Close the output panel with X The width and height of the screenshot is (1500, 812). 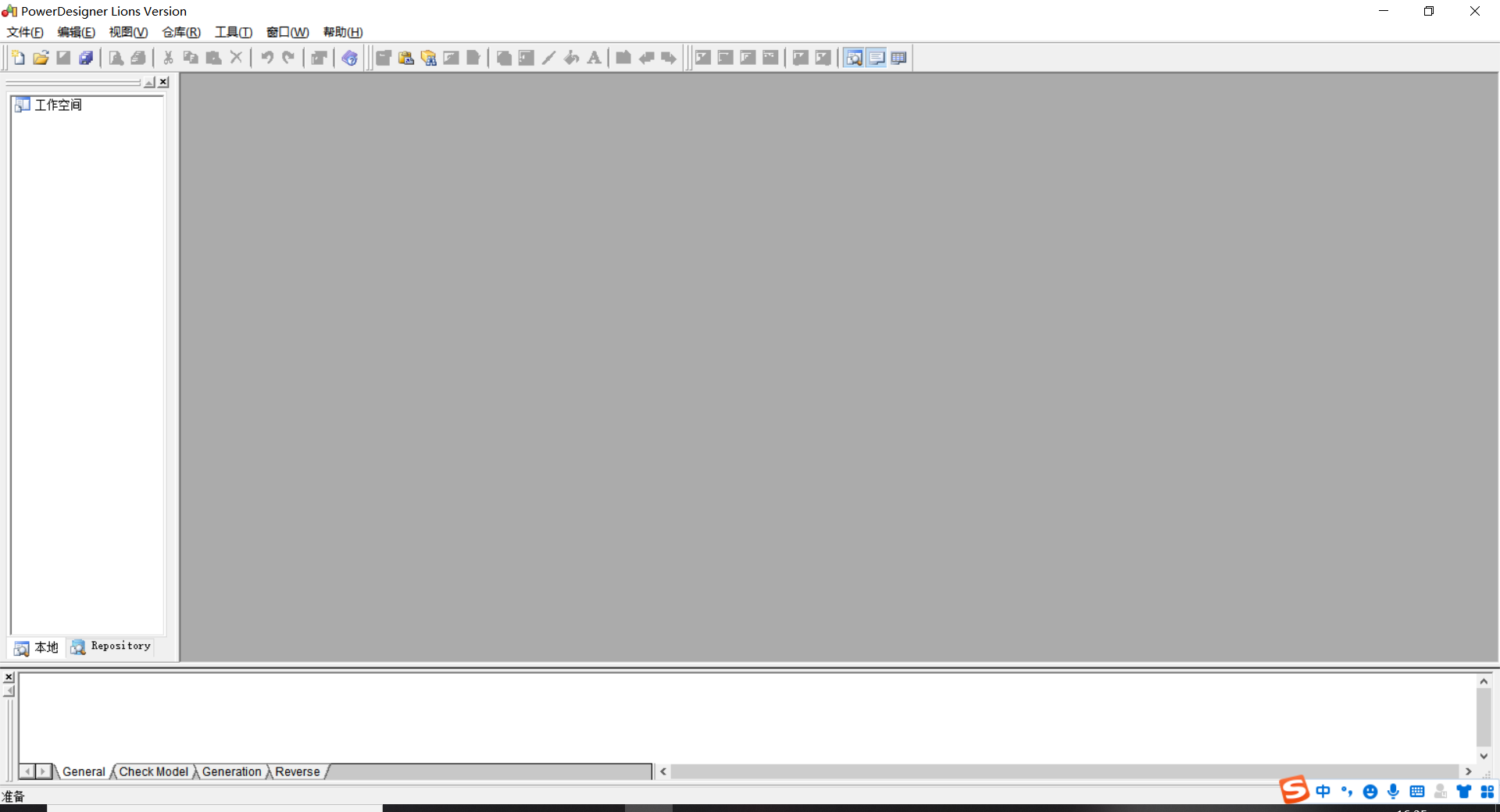pyautogui.click(x=9, y=677)
